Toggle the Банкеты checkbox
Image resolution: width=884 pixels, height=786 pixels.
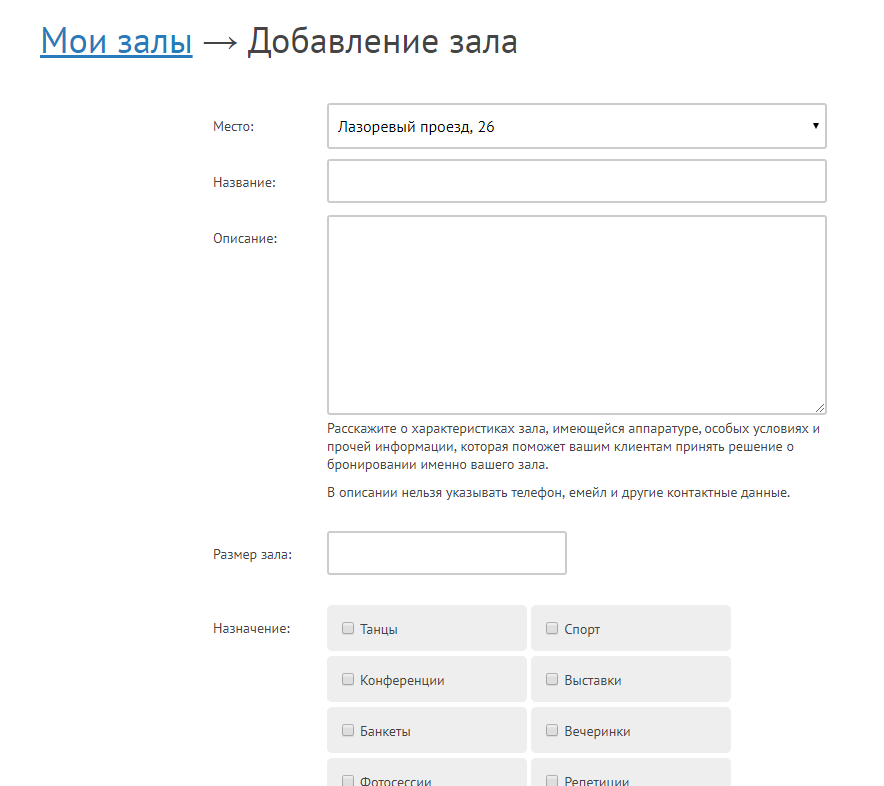tap(348, 731)
